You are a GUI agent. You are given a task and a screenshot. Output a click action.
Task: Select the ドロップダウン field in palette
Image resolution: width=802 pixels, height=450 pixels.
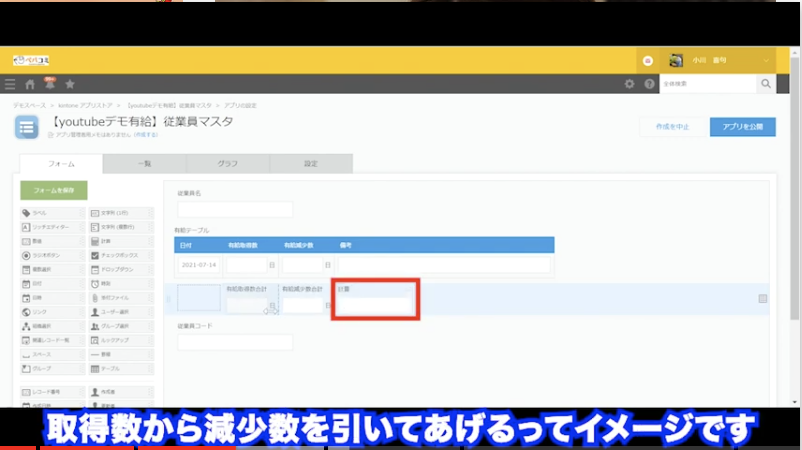121,269
